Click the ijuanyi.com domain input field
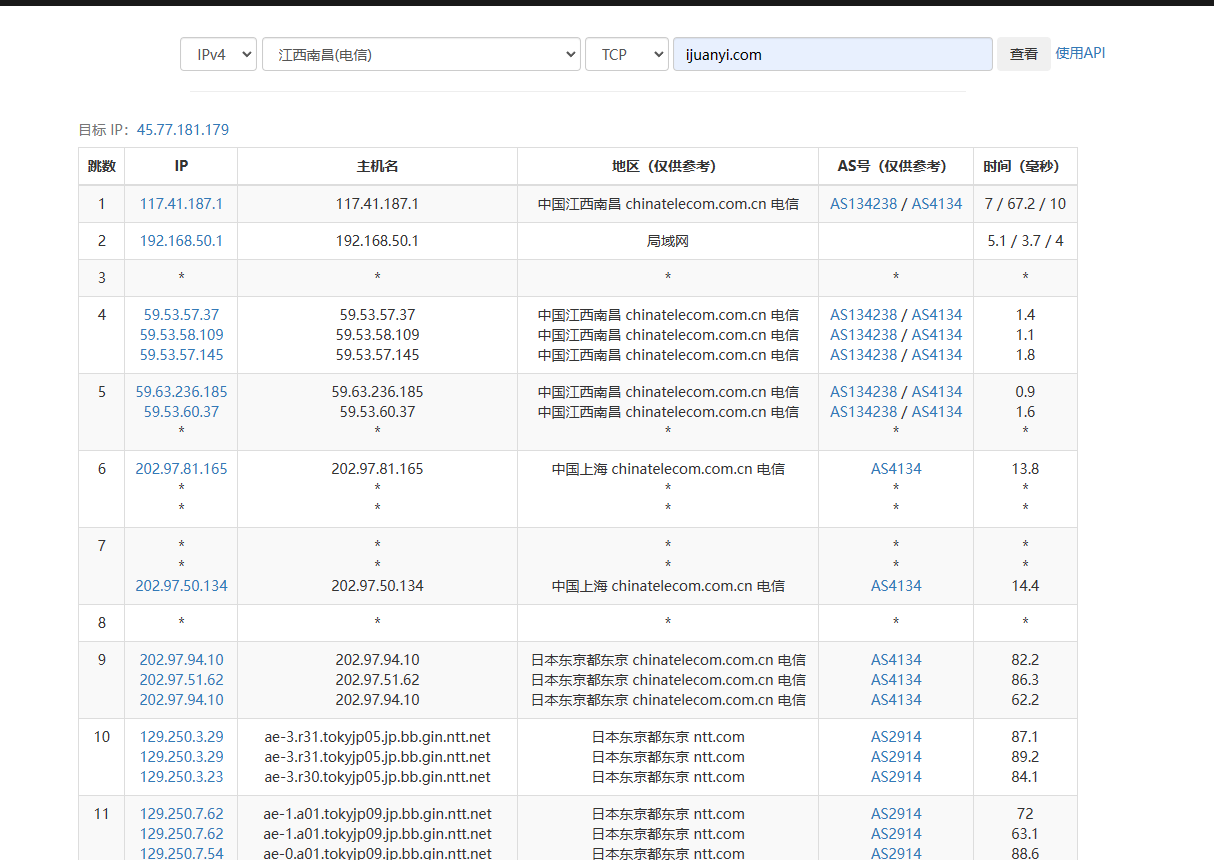The height and width of the screenshot is (860, 1214). point(832,55)
